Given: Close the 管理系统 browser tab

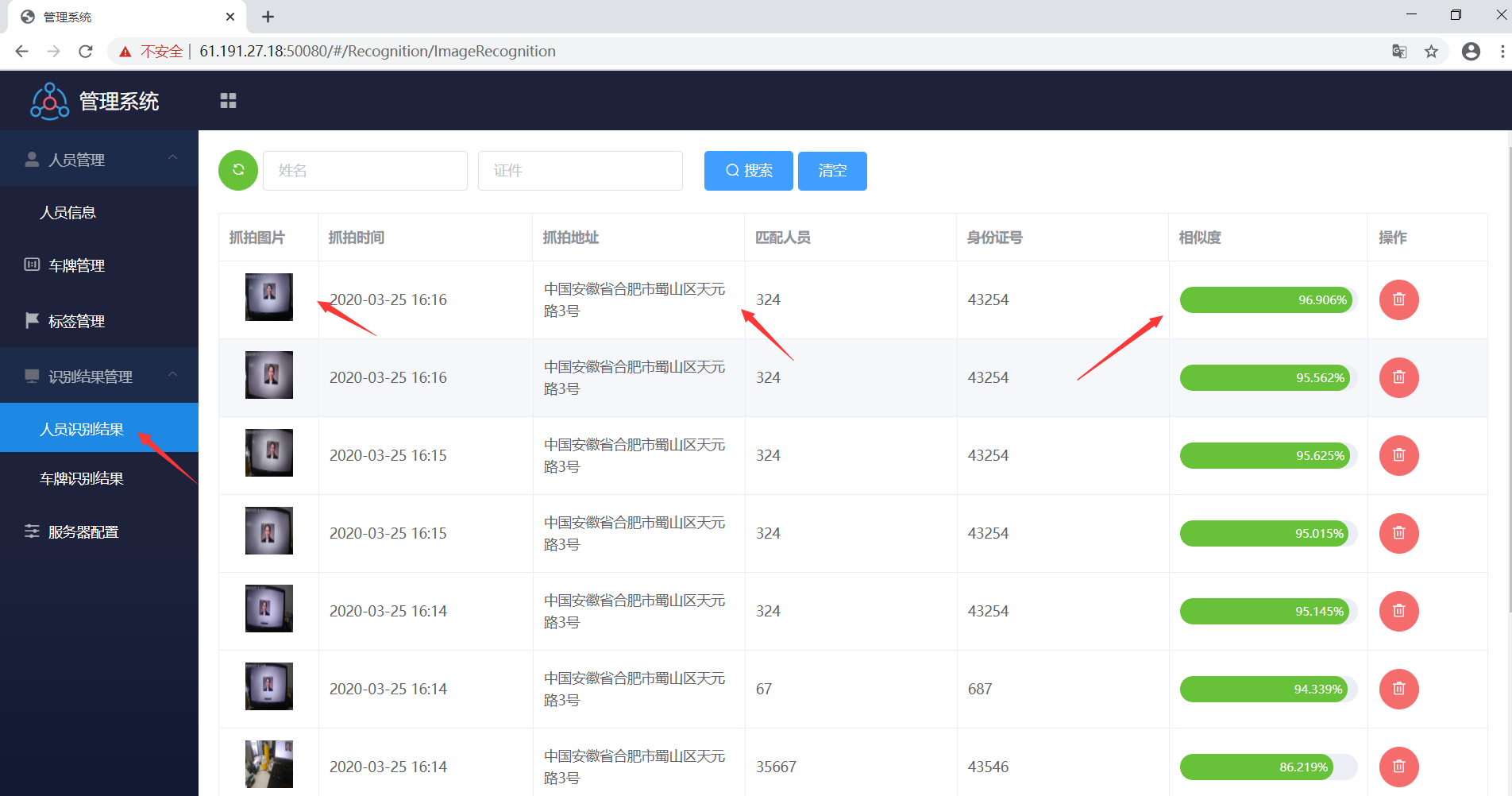Looking at the screenshot, I should tap(230, 17).
